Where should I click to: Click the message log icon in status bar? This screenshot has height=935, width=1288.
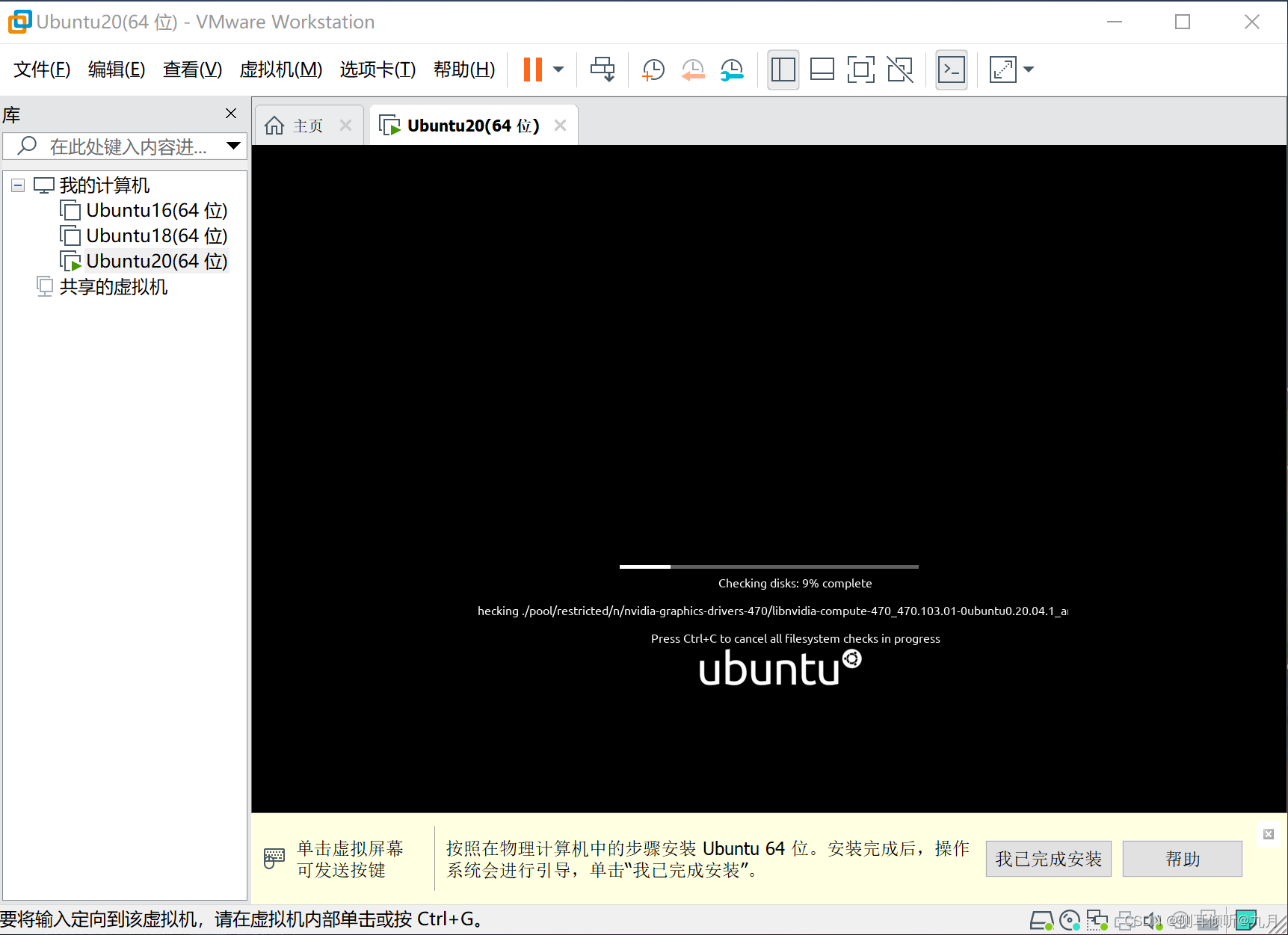tap(1246, 920)
